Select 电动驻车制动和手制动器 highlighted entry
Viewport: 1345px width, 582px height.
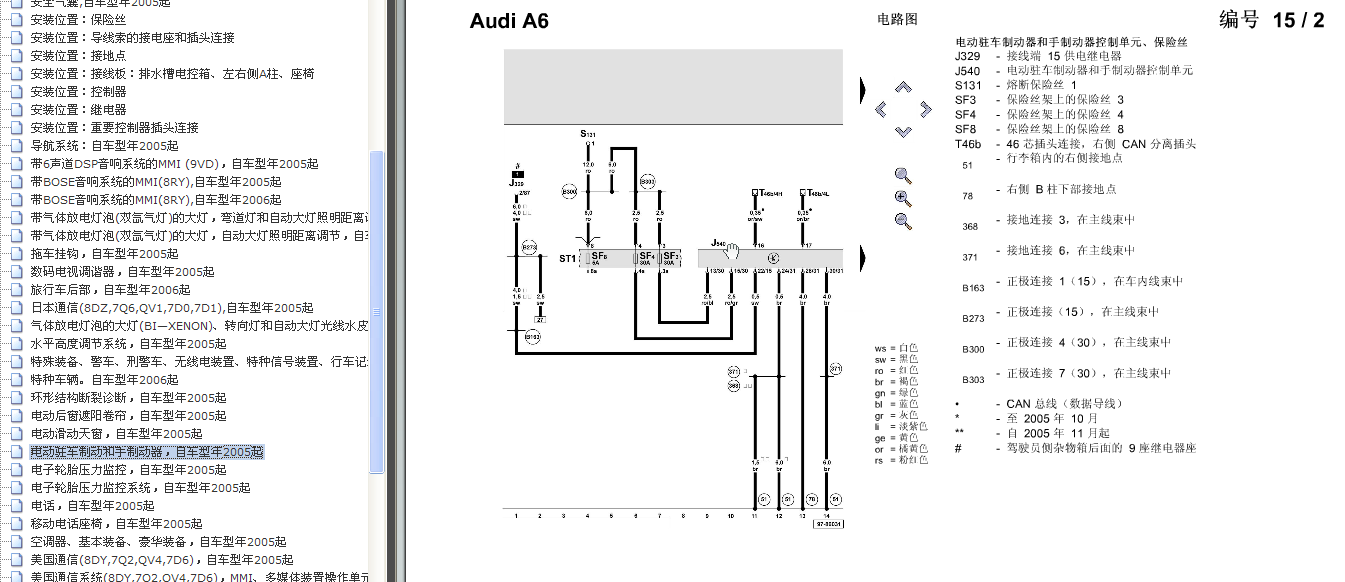point(147,451)
